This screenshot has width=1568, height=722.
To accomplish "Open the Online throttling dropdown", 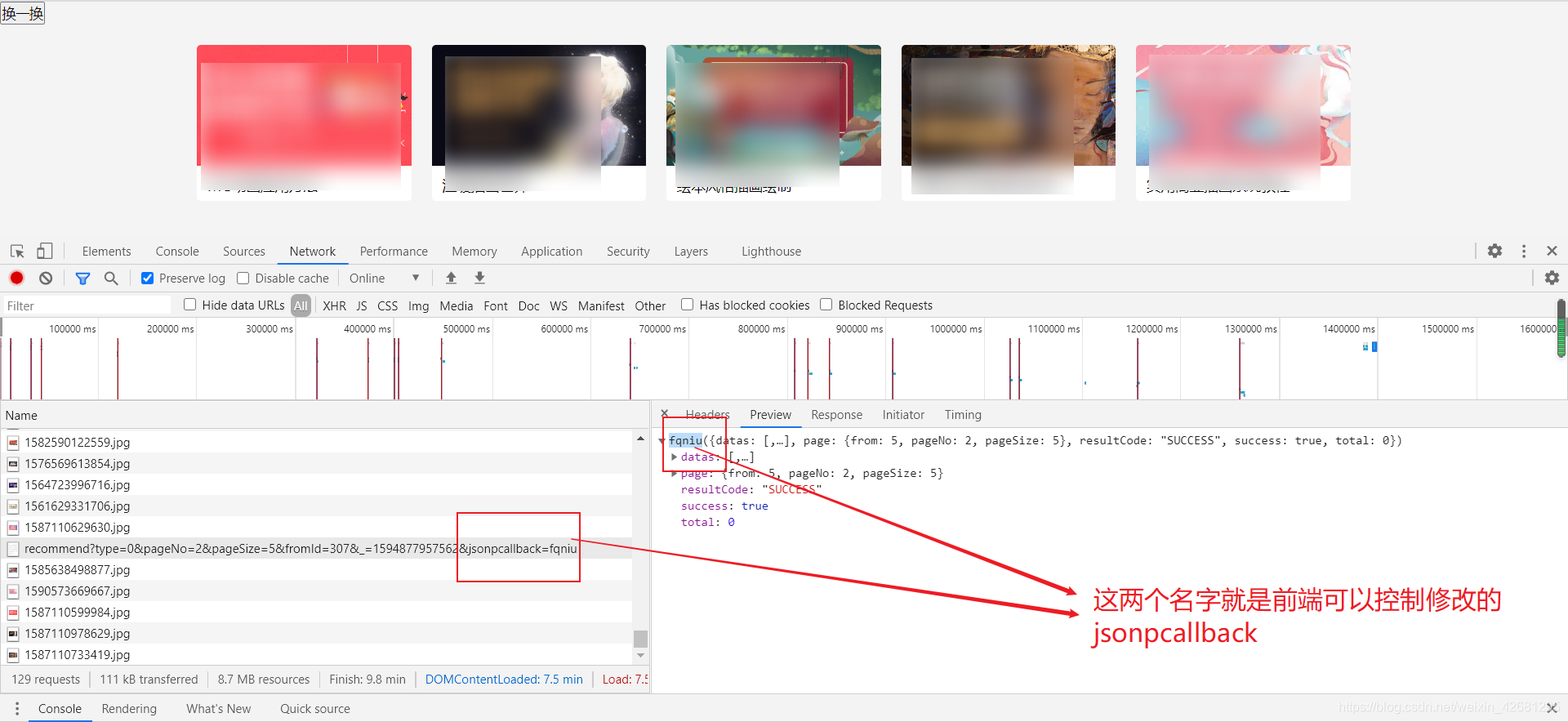I will coord(384,278).
